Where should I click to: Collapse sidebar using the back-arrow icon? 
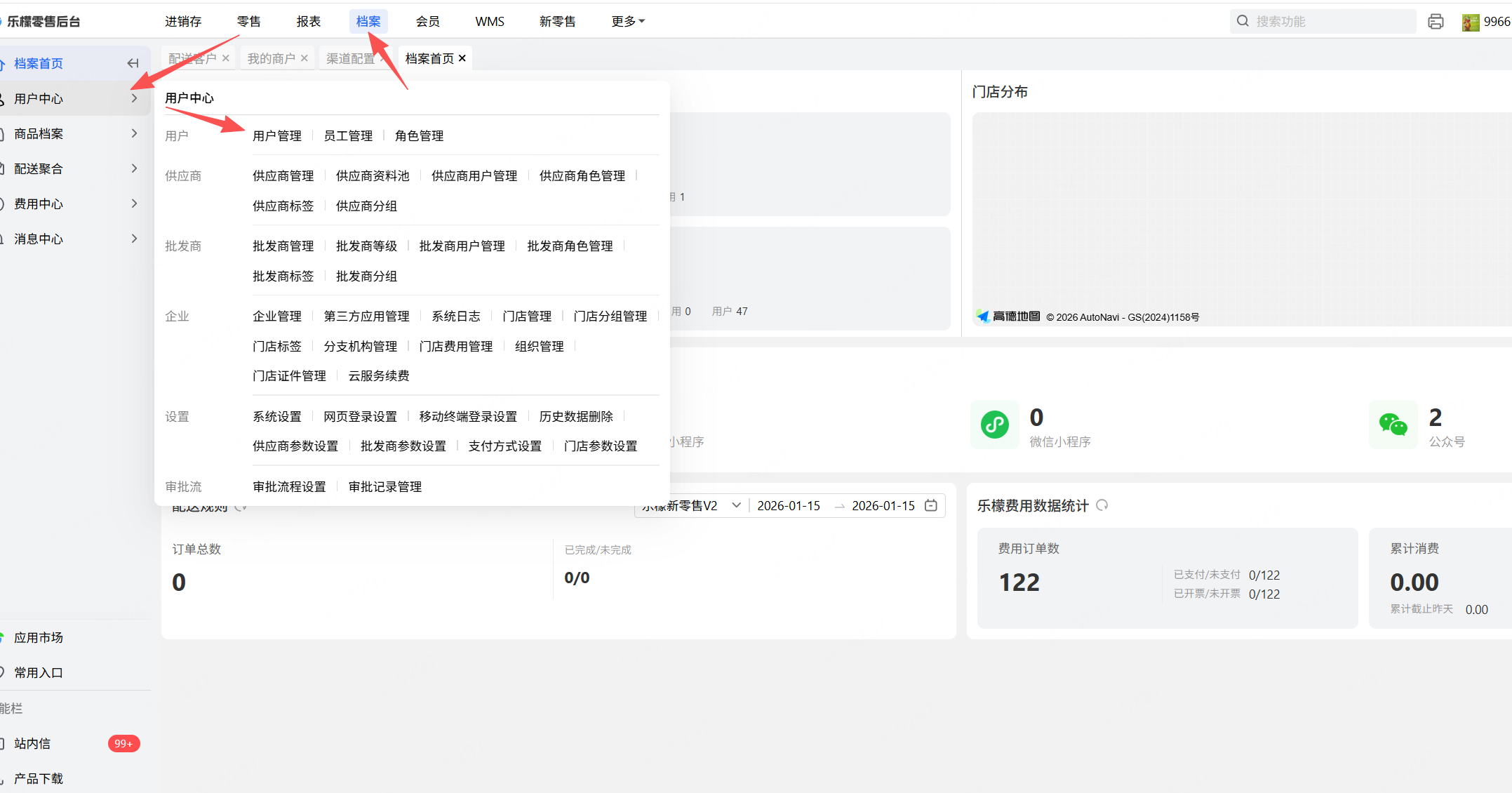tap(133, 63)
